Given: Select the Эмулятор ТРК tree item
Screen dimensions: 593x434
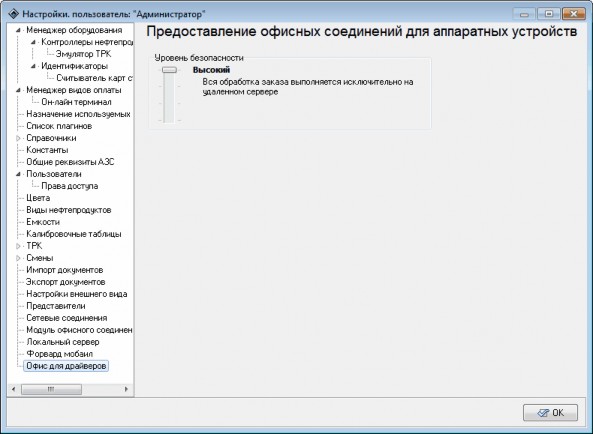Looking at the screenshot, I should click(x=84, y=54).
